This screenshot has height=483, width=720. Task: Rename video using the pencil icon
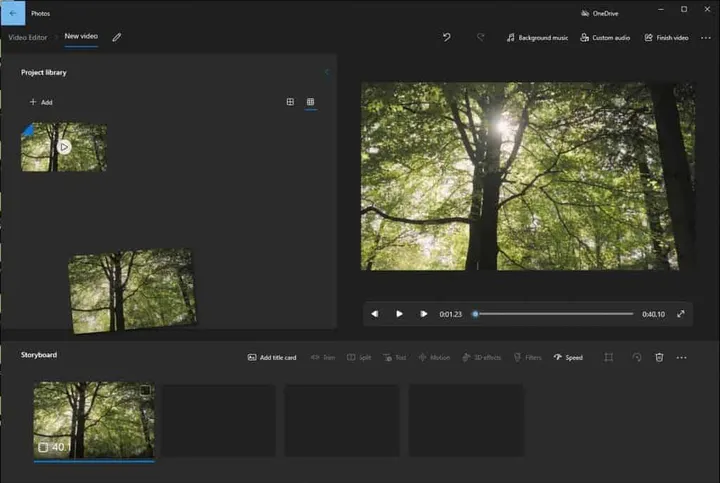coord(116,37)
